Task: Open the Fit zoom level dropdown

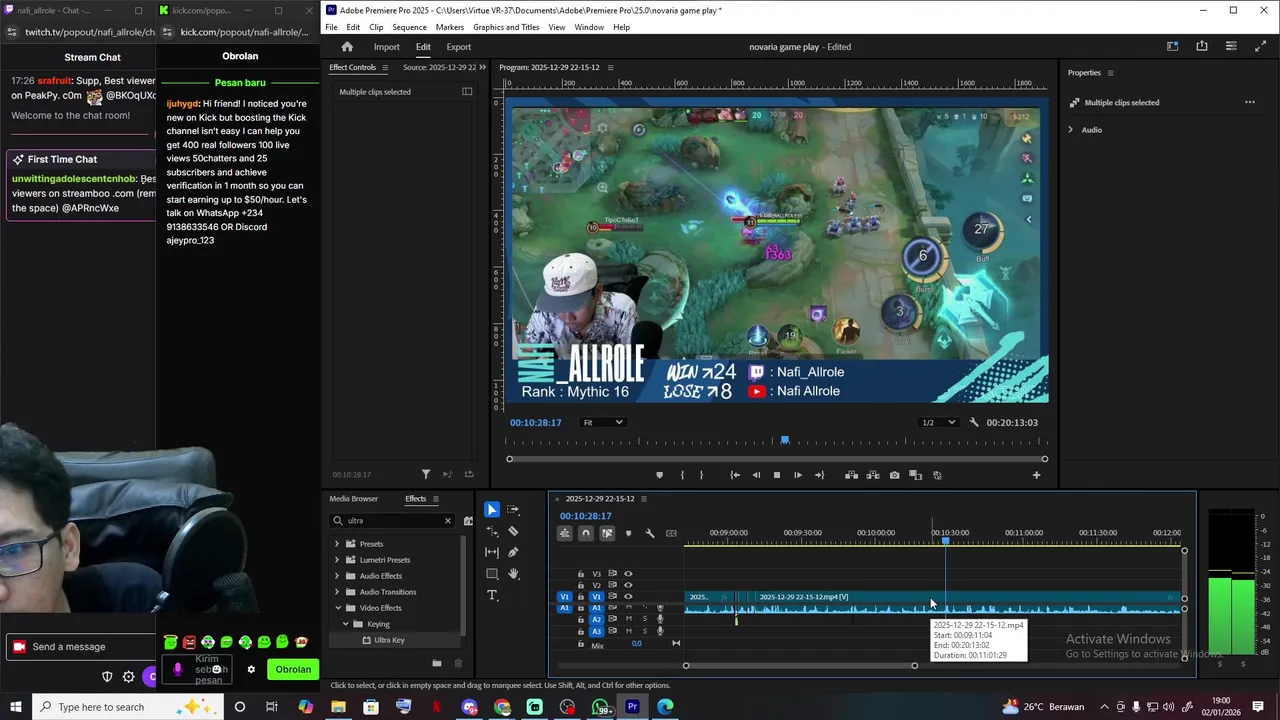Action: (x=603, y=422)
